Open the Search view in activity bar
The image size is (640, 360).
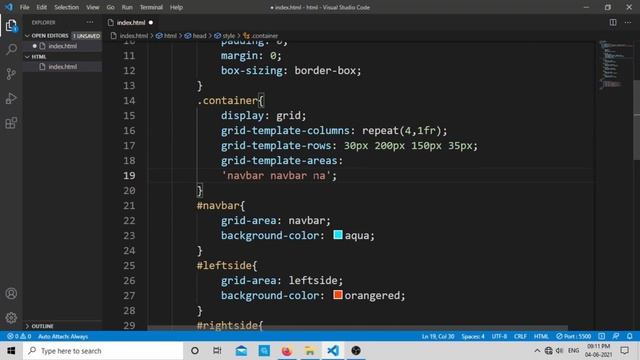[11, 50]
